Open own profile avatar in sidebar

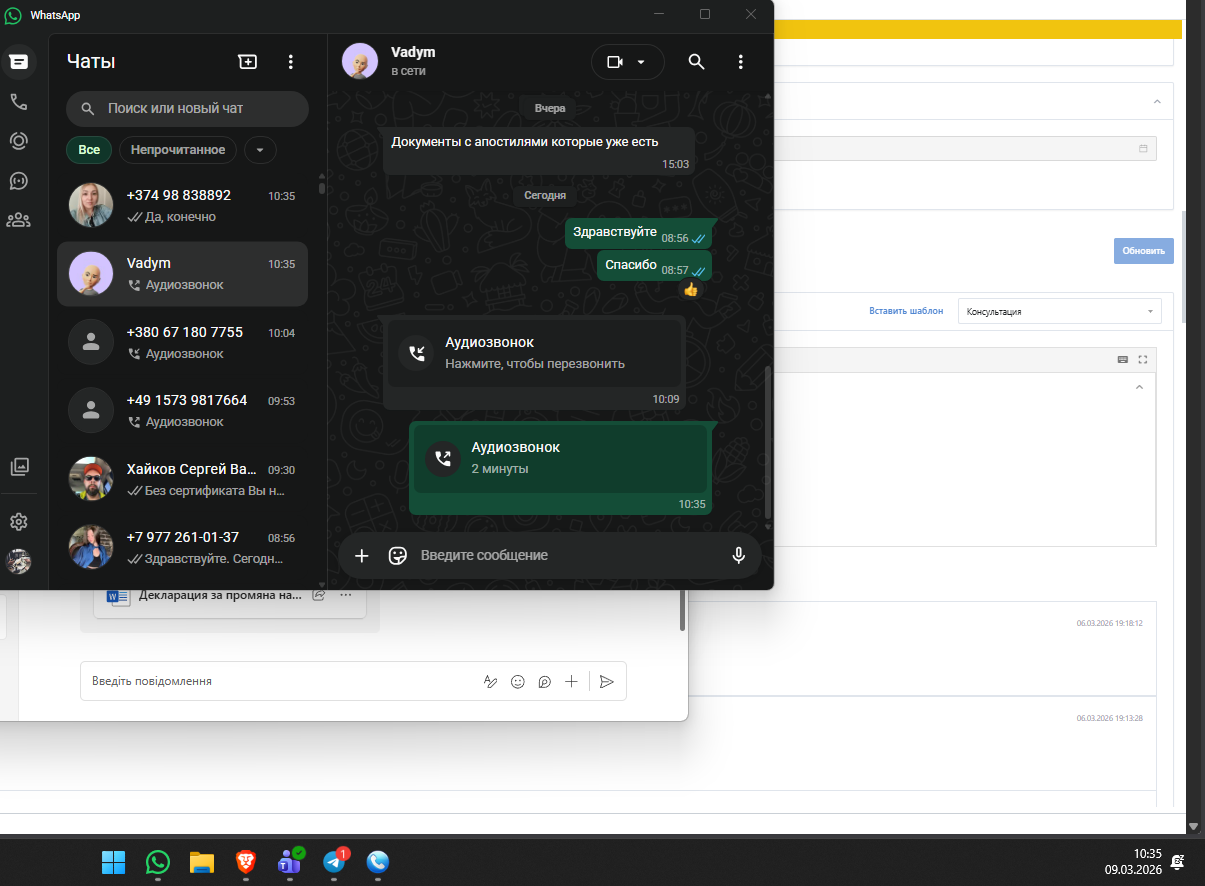pos(19,561)
